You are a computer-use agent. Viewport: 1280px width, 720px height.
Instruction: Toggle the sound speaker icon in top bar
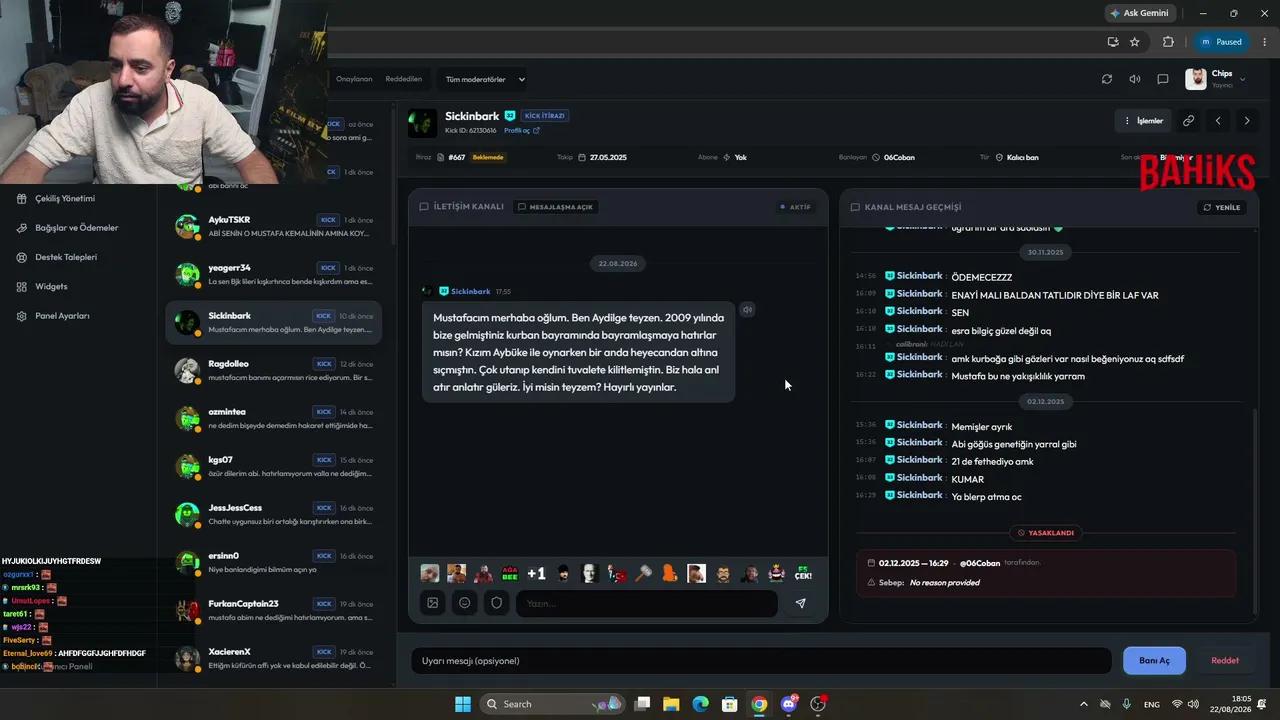point(1134,79)
